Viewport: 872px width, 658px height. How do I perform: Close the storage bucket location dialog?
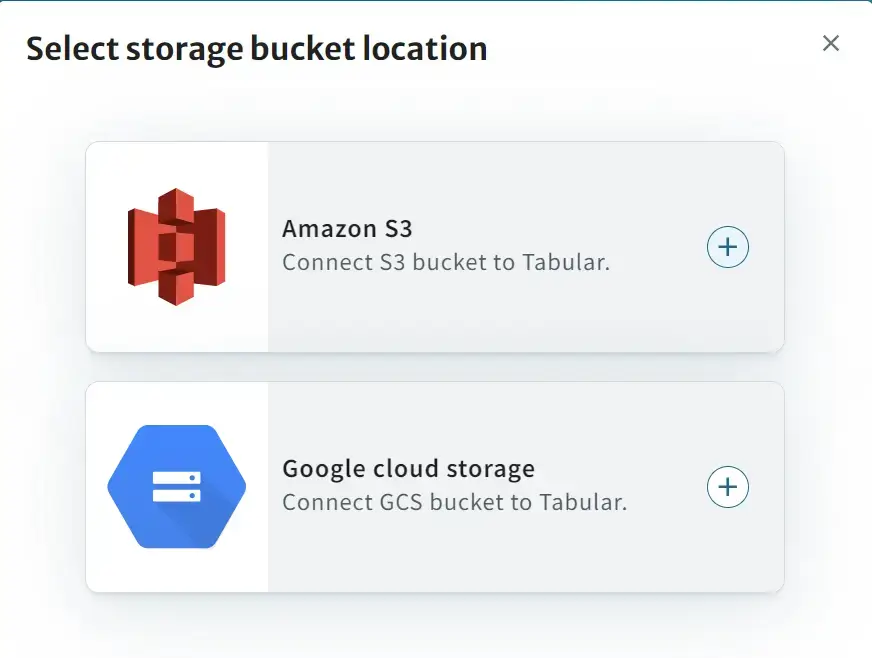point(830,43)
